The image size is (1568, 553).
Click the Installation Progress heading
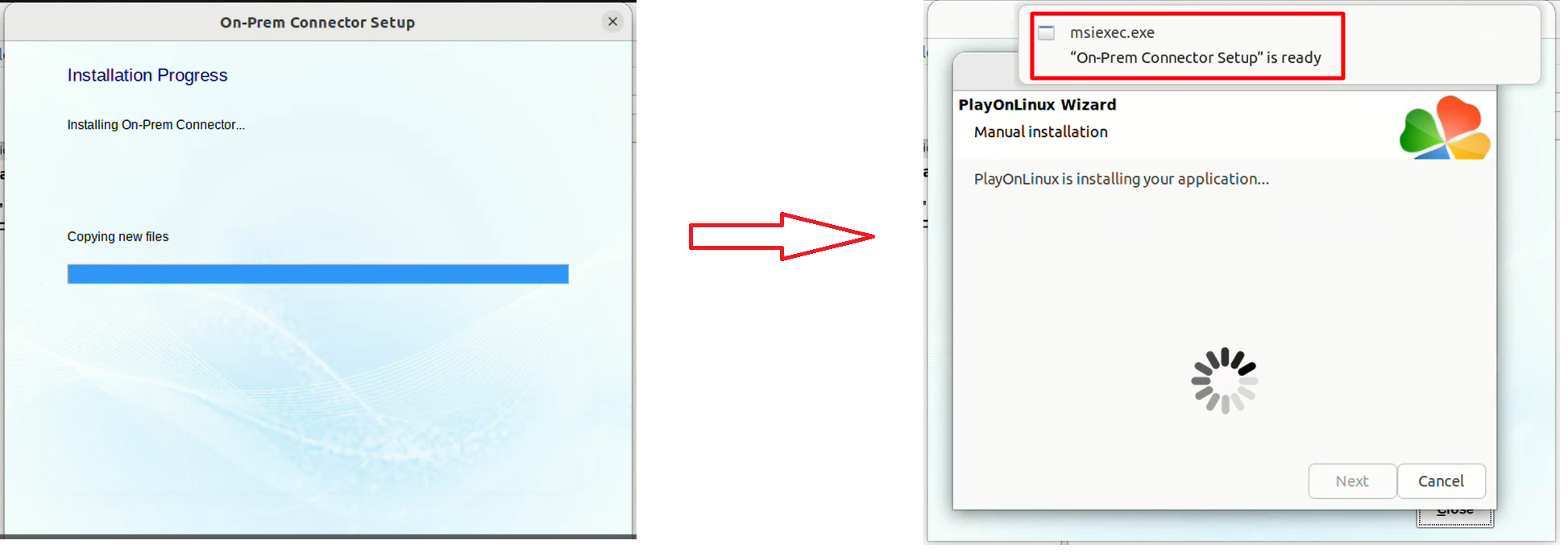coord(147,75)
